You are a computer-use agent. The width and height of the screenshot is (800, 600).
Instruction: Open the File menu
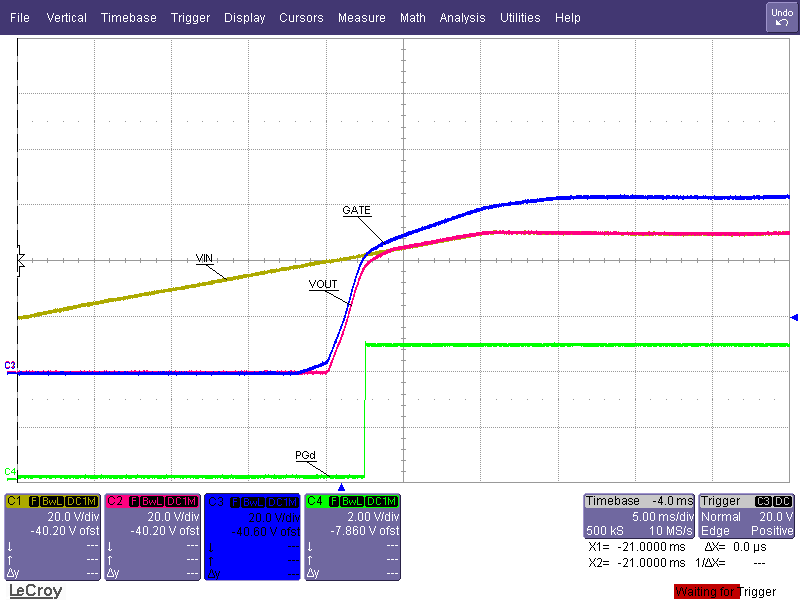point(20,18)
